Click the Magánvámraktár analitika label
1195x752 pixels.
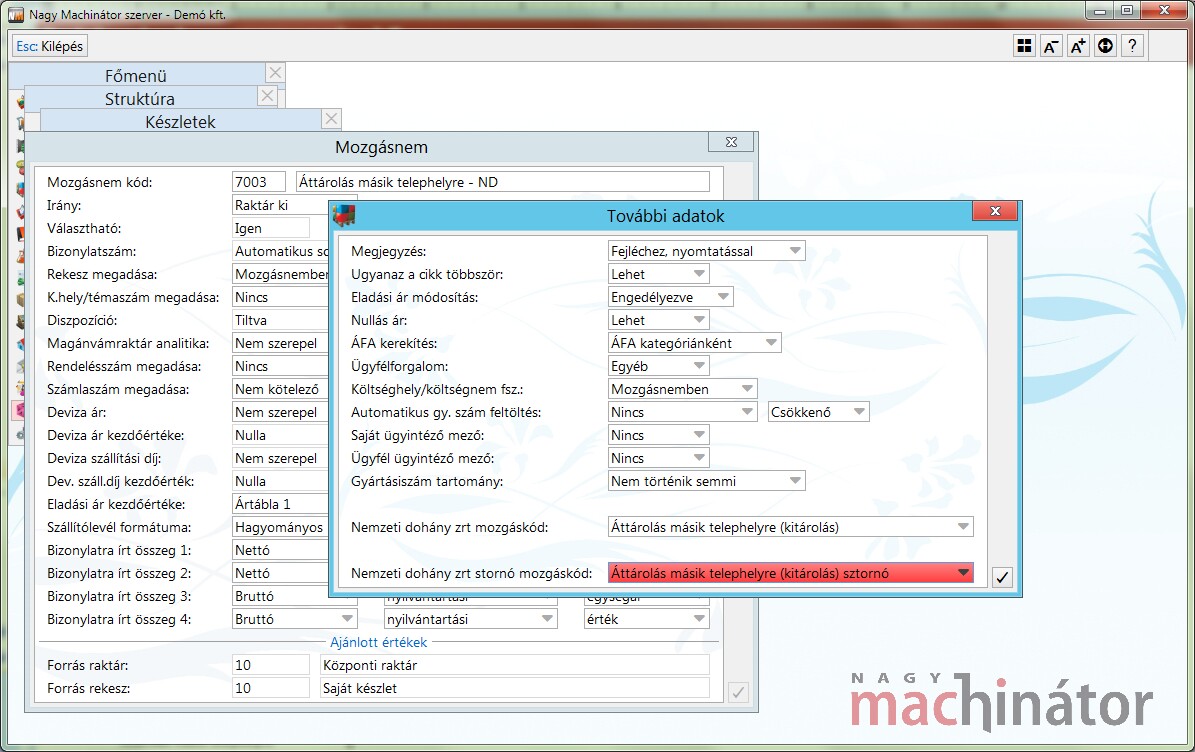(128, 343)
